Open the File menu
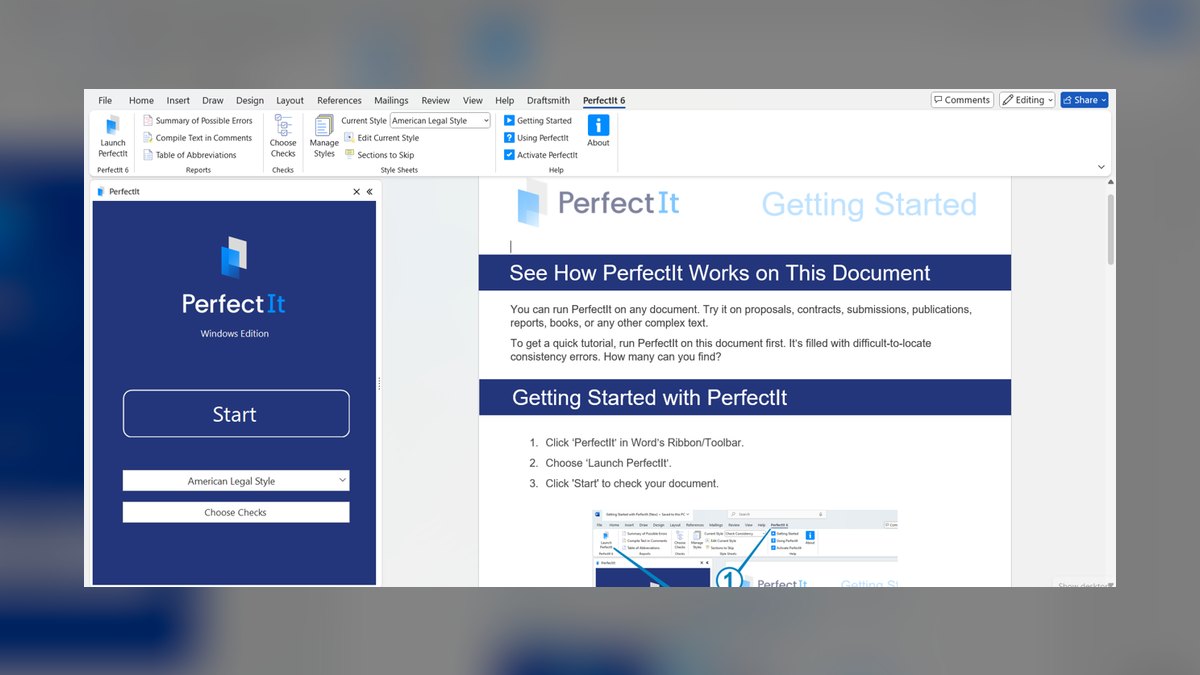The image size is (1200, 675). pos(105,100)
